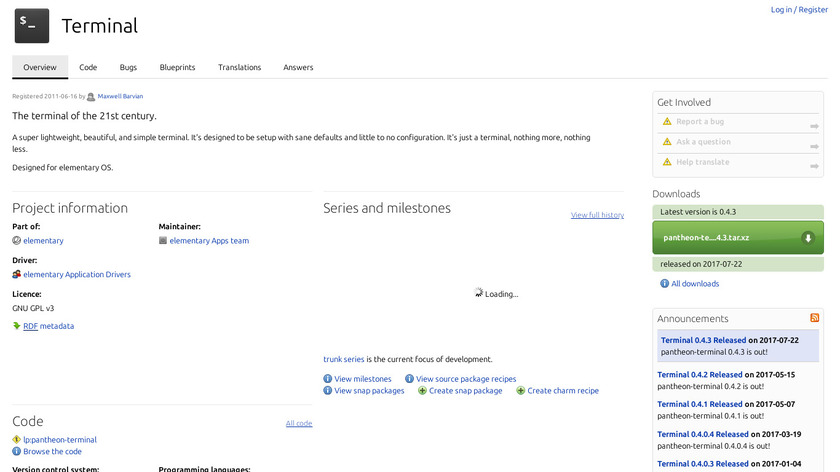Click the download arrow icon on green button

point(808,238)
